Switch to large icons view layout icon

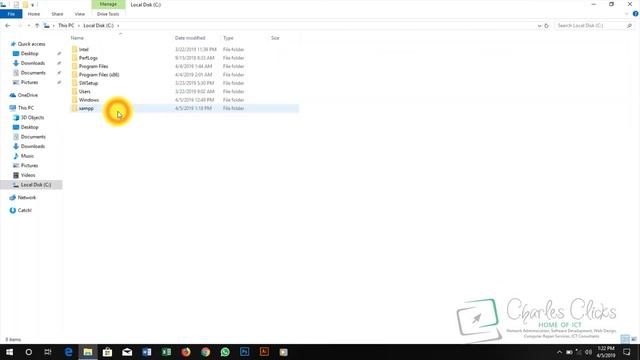tap(634, 339)
